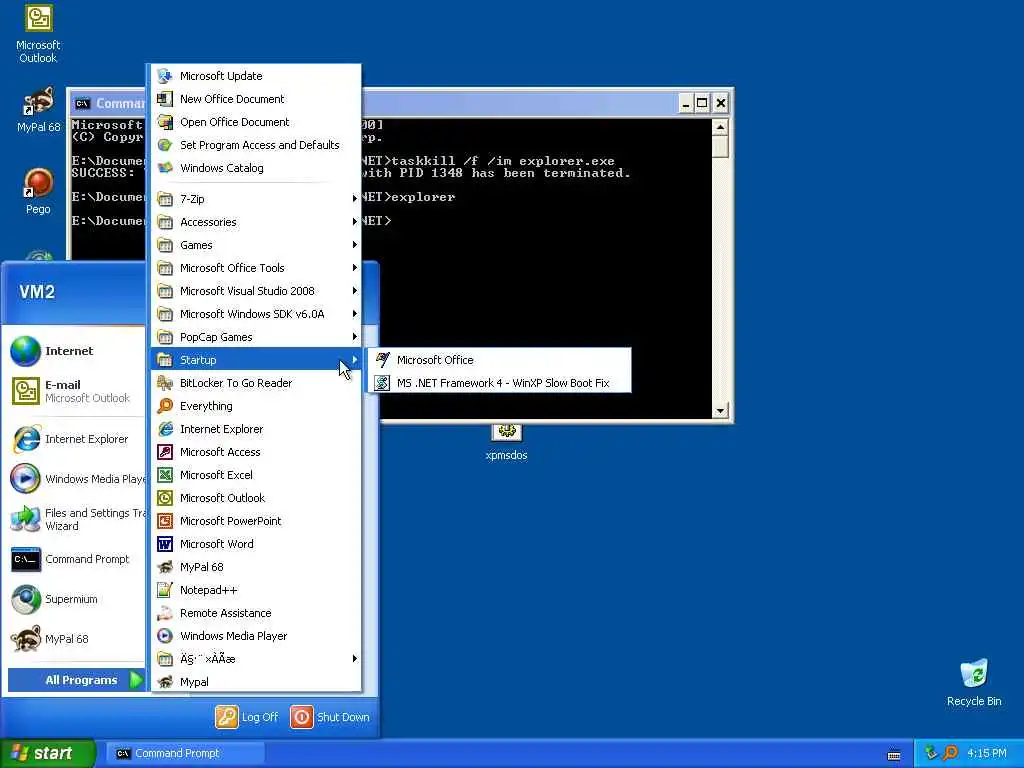
Task: Expand Microsoft Visual Studio 2008 folder
Action: click(256, 291)
